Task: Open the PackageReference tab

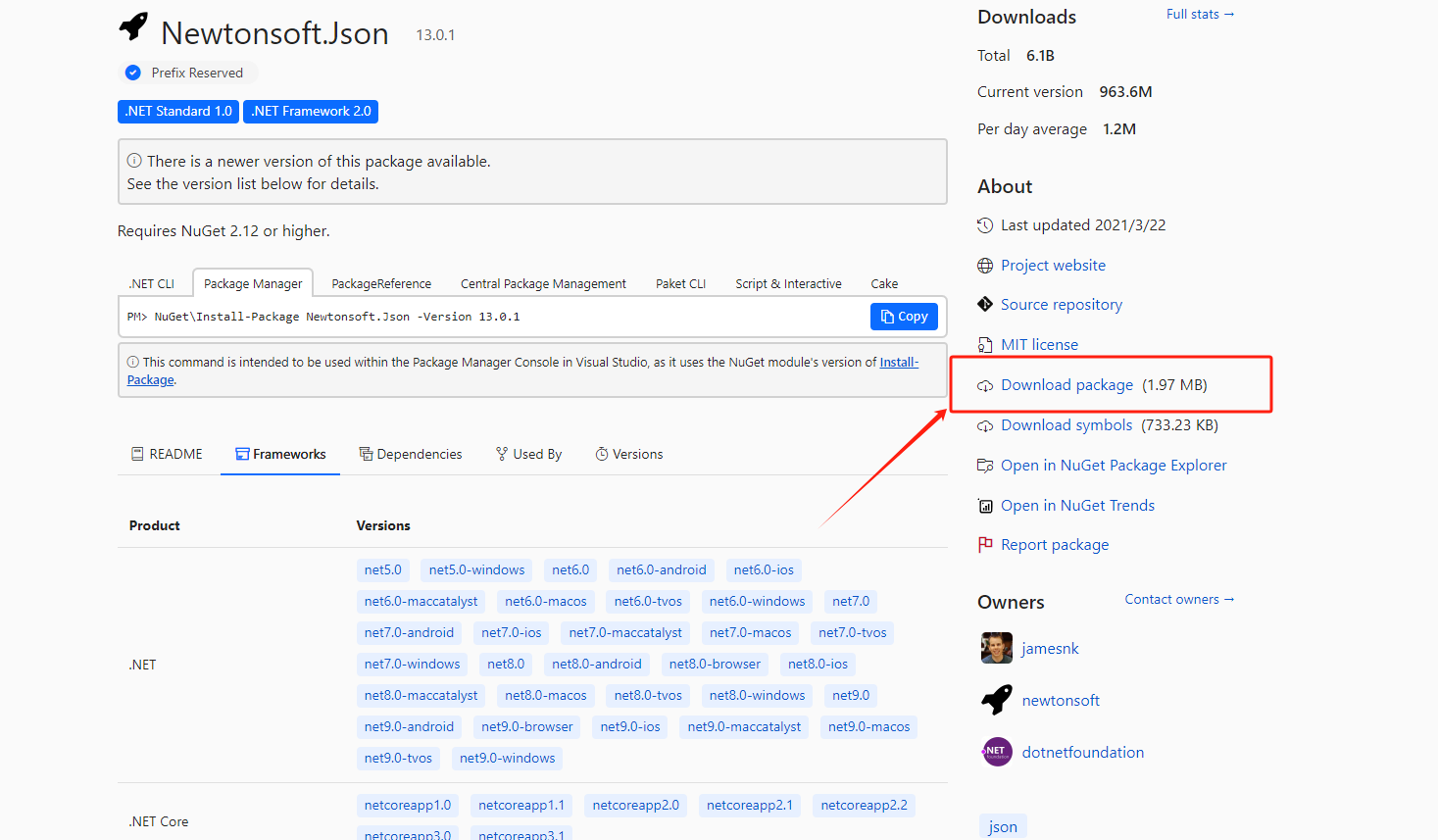Action: [x=381, y=283]
